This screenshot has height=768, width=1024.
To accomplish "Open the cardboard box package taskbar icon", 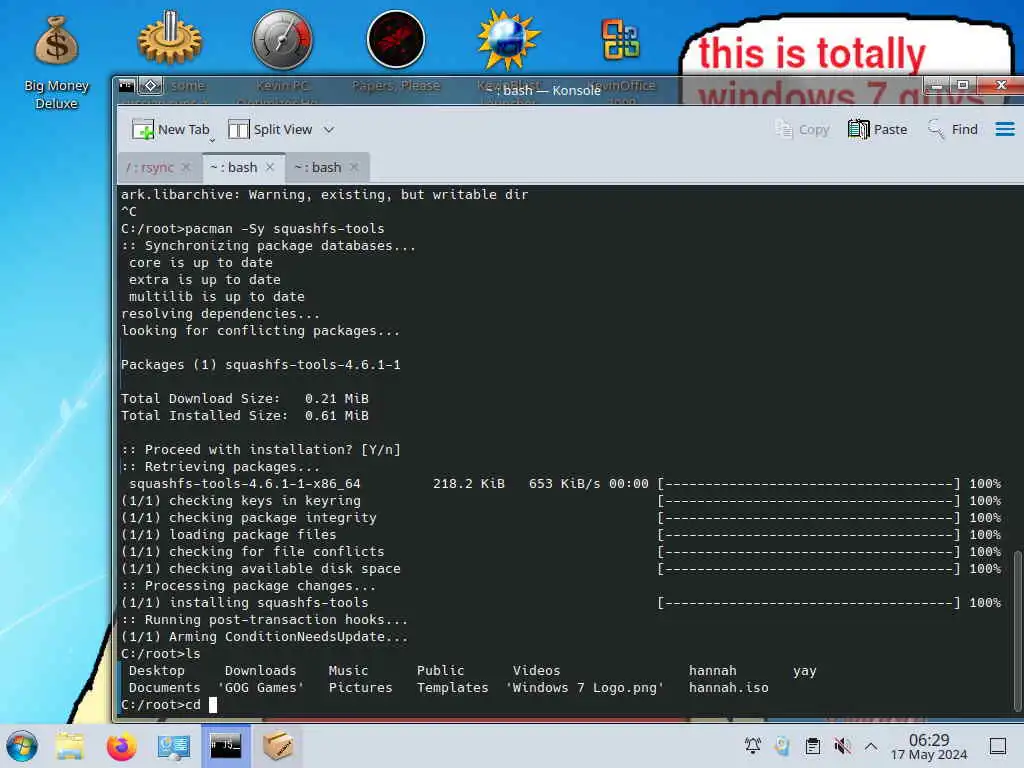I will (x=278, y=746).
